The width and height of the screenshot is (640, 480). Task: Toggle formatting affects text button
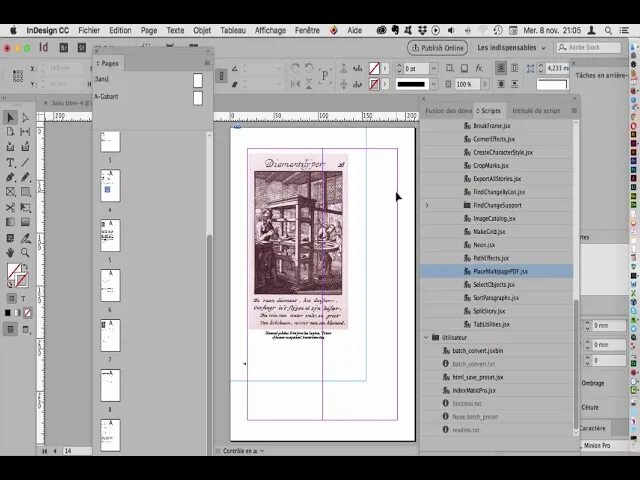(23, 298)
